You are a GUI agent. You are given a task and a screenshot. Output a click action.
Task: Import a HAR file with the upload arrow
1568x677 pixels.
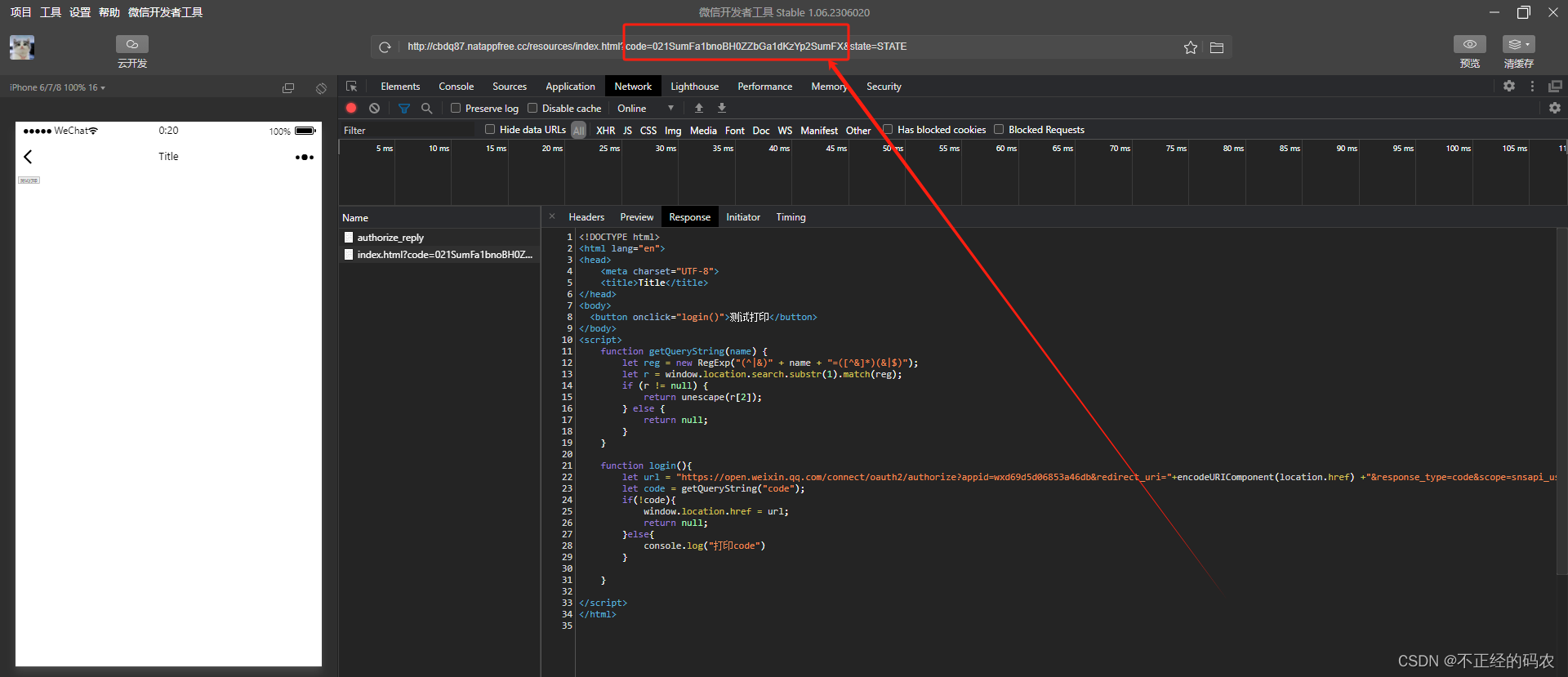699,108
